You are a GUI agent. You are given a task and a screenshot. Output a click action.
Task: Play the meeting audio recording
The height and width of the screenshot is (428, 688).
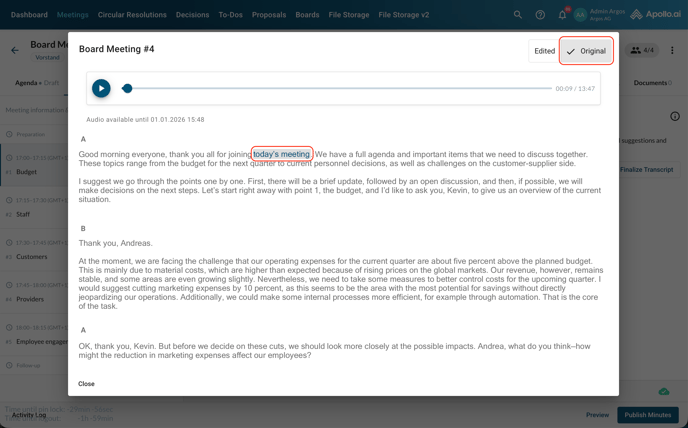[101, 88]
